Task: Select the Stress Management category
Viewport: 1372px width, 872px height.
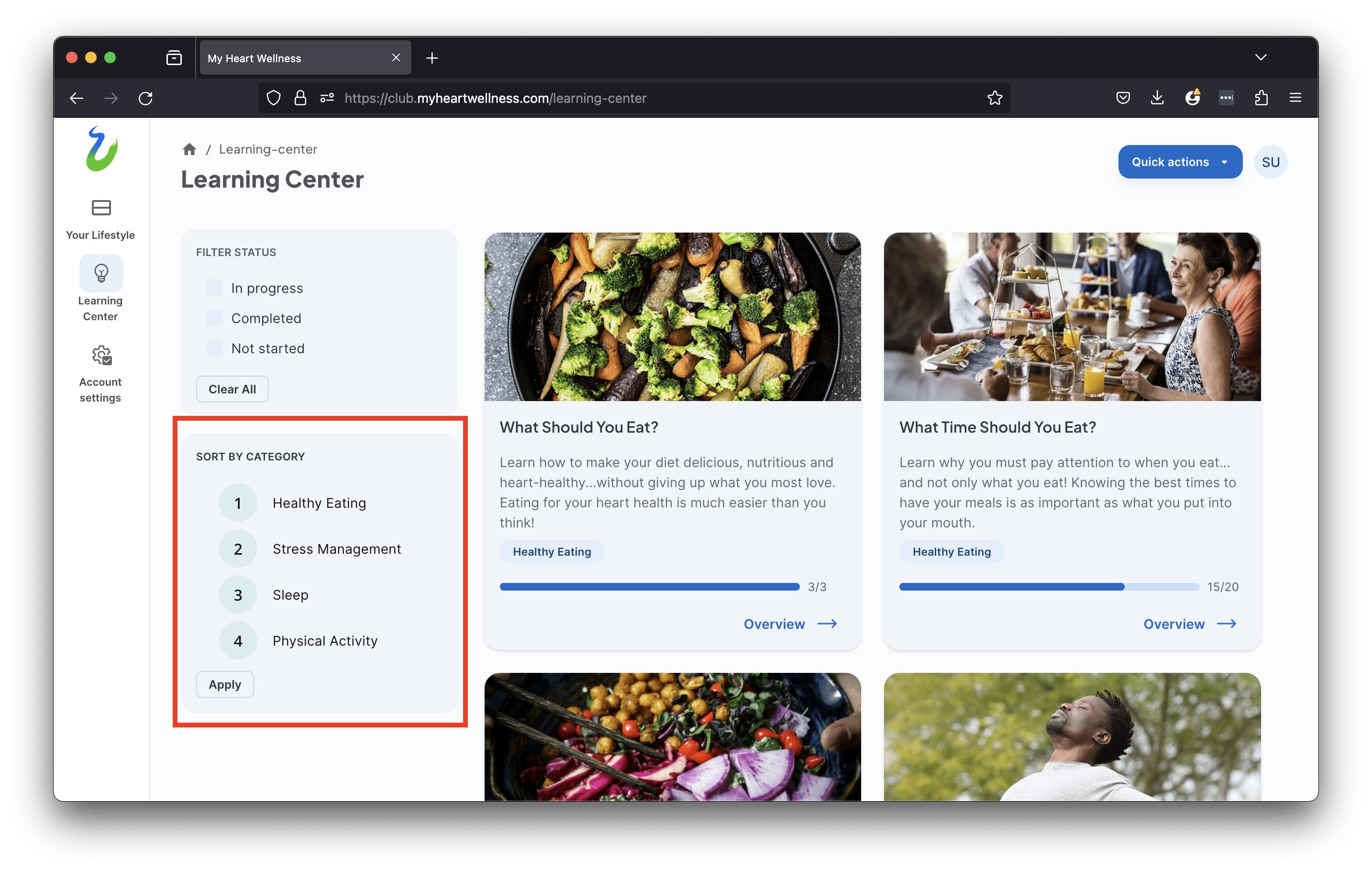Action: [336, 549]
